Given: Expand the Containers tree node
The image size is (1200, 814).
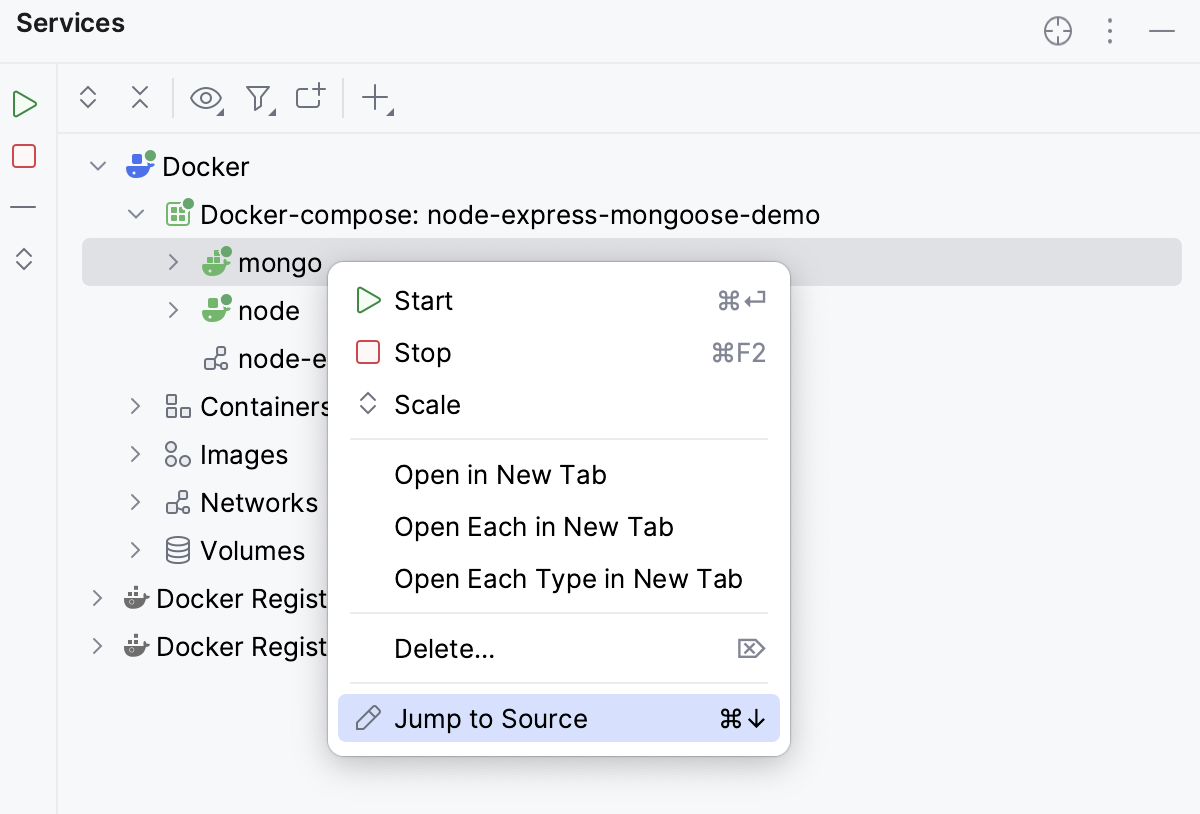Looking at the screenshot, I should click(x=135, y=406).
